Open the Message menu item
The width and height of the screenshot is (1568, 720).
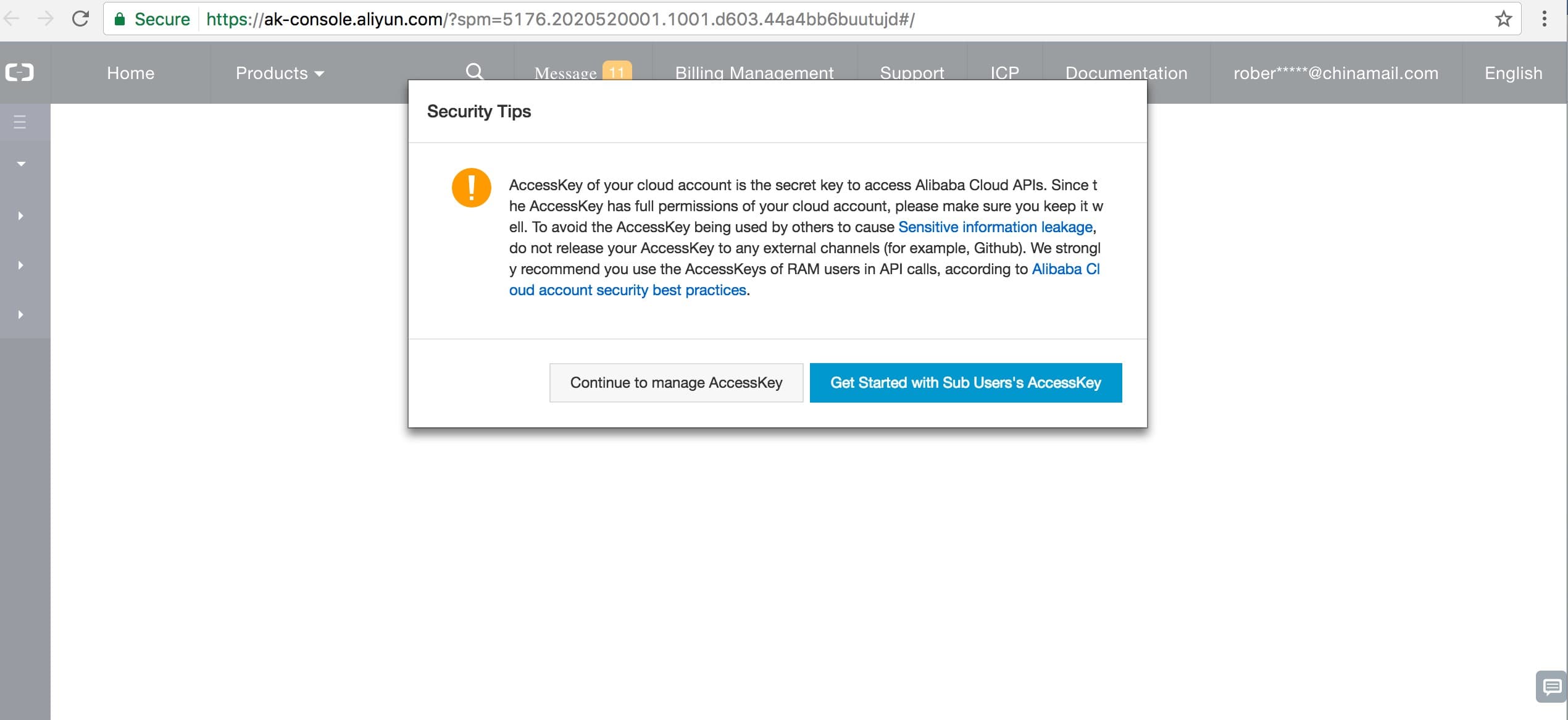[x=565, y=73]
